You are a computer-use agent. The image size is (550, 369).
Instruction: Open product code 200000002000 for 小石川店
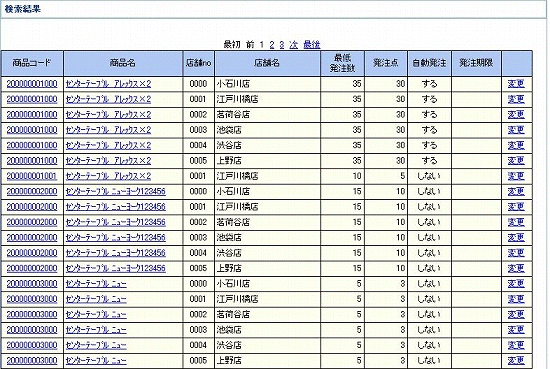click(x=32, y=192)
